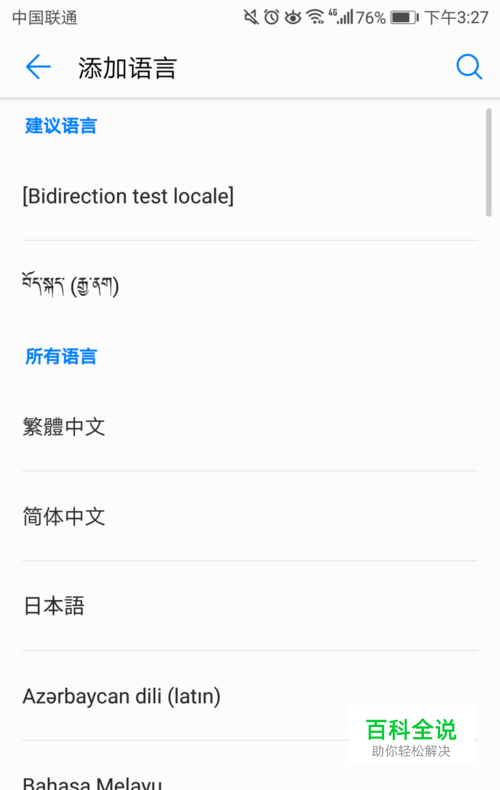Select the Tibetan script language entry

[250, 286]
